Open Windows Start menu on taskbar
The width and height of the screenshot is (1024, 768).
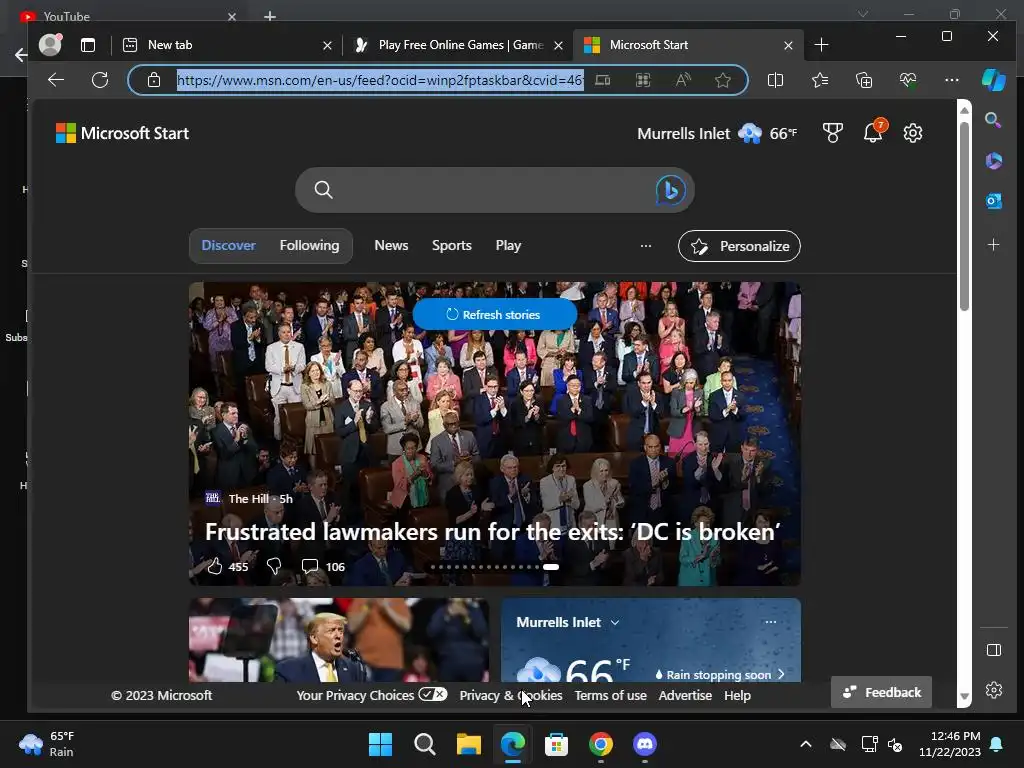click(380, 744)
